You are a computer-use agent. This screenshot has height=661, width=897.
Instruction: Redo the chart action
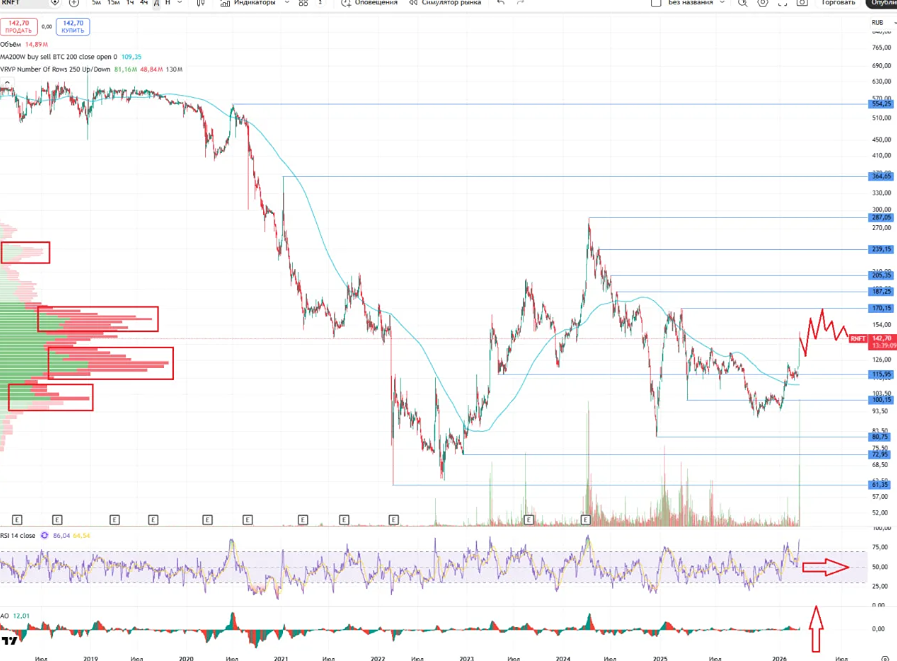520,2
